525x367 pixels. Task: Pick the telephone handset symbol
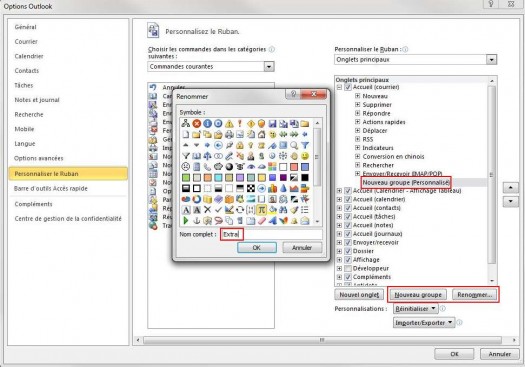point(207,167)
